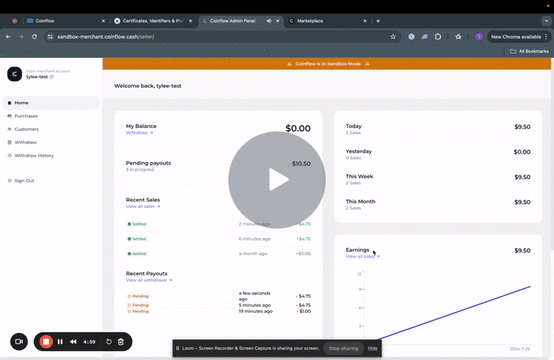Click the Pending payout of $1.00
The width and height of the screenshot is (554, 360).
[x=218, y=311]
